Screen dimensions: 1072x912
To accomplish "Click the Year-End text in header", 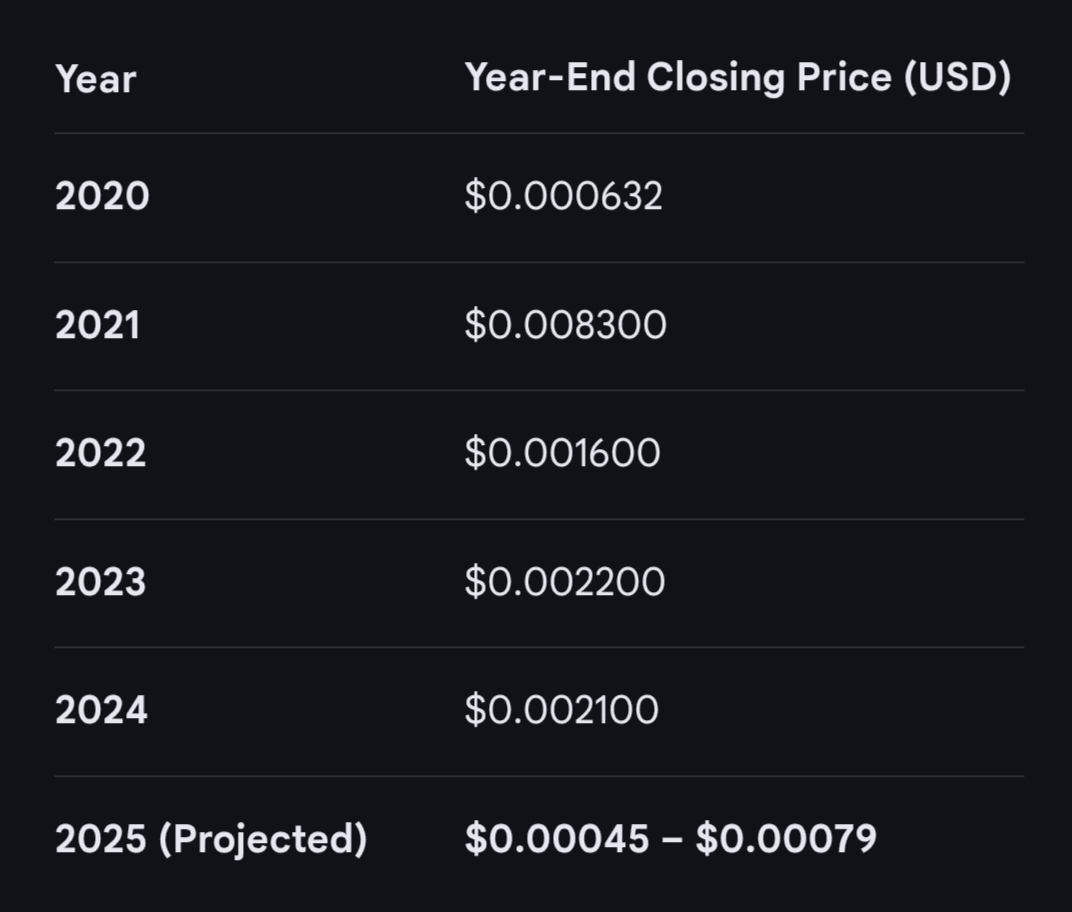I will tap(550, 77).
